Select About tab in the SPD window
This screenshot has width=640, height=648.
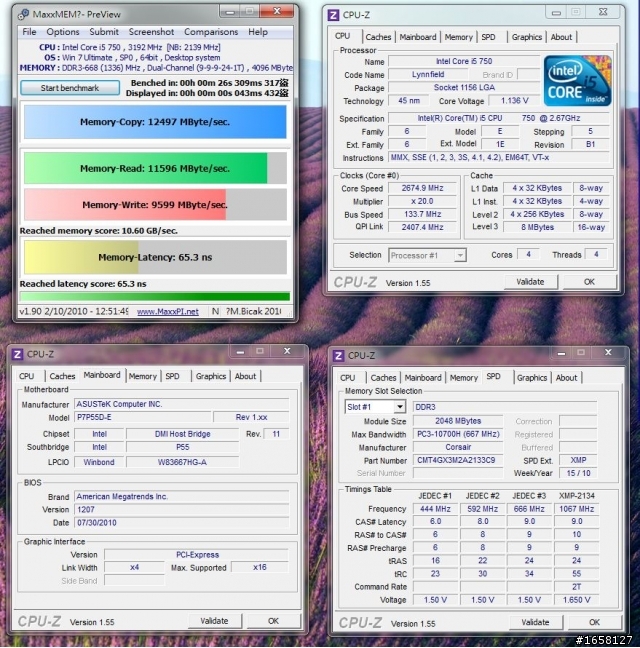[566, 378]
